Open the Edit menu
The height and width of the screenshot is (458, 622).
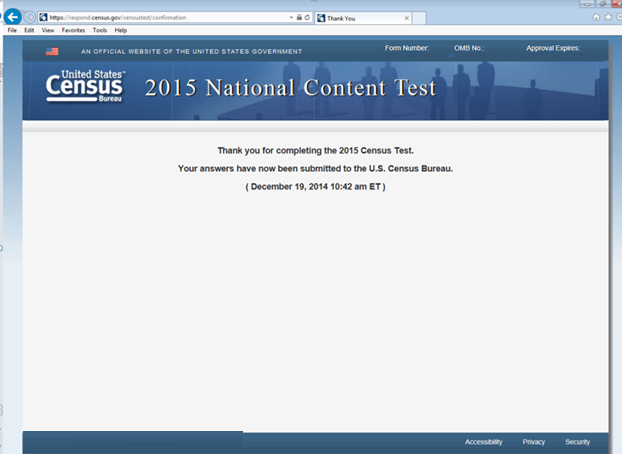click(29, 30)
